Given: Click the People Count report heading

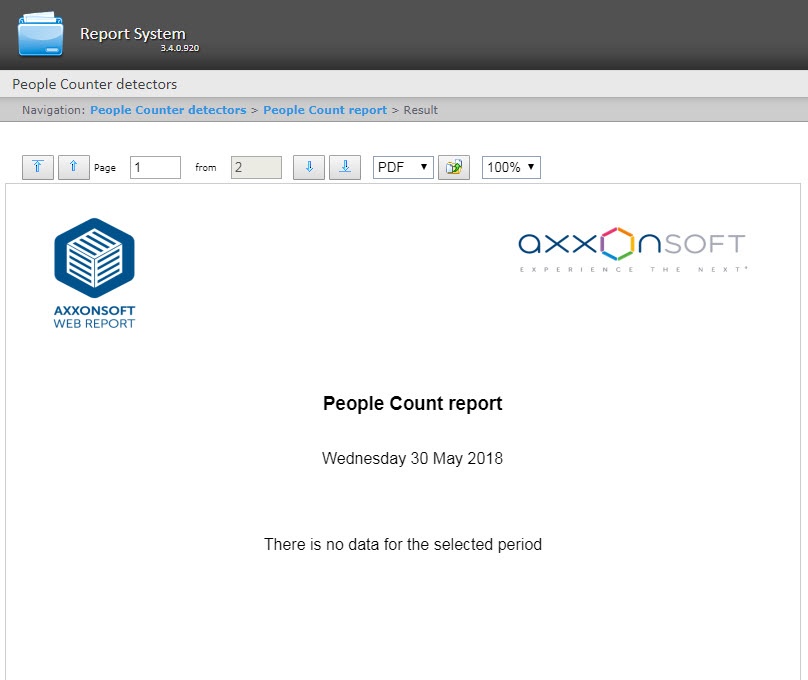Looking at the screenshot, I should point(412,404).
